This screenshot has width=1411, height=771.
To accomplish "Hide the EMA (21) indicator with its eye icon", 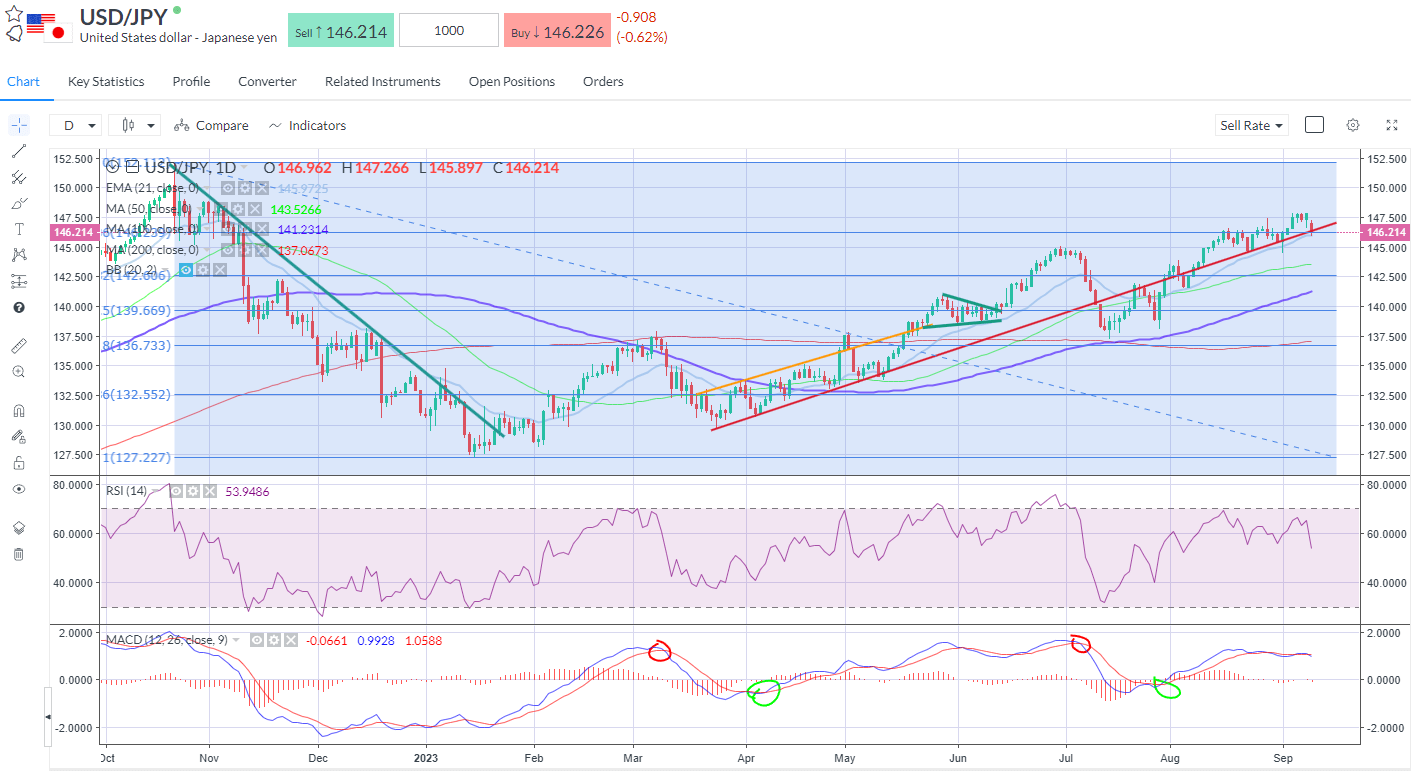I will (x=227, y=188).
